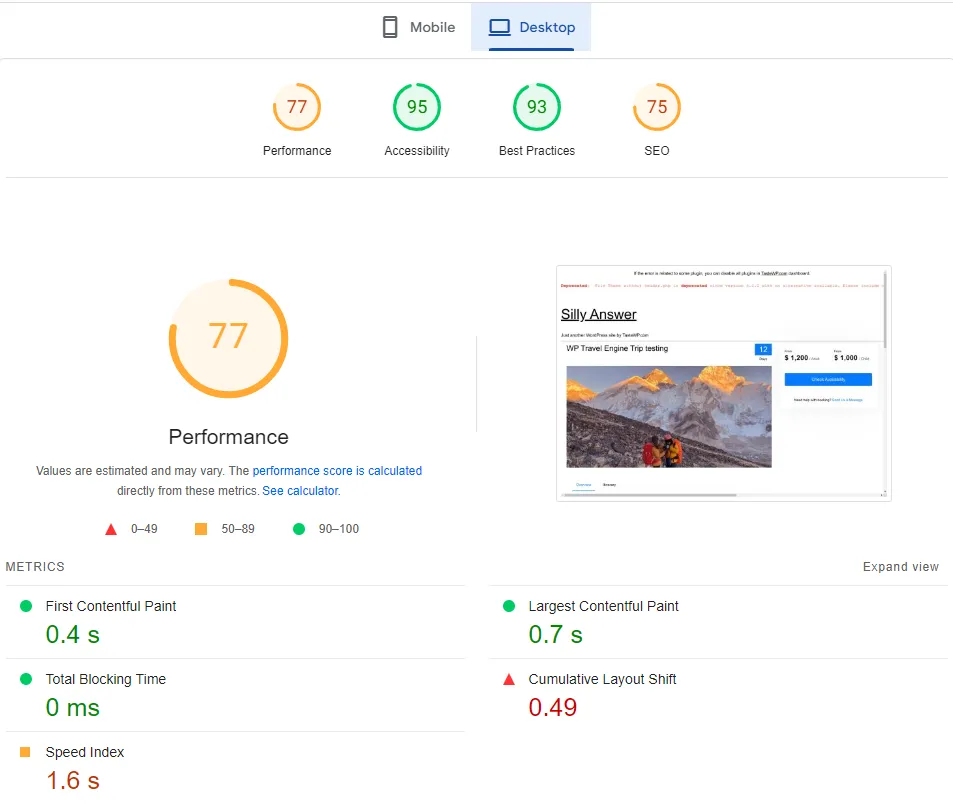Screen dimensions: 953x808
Task: Click Cumulative Layout Shift metric label
Action: [x=602, y=679]
